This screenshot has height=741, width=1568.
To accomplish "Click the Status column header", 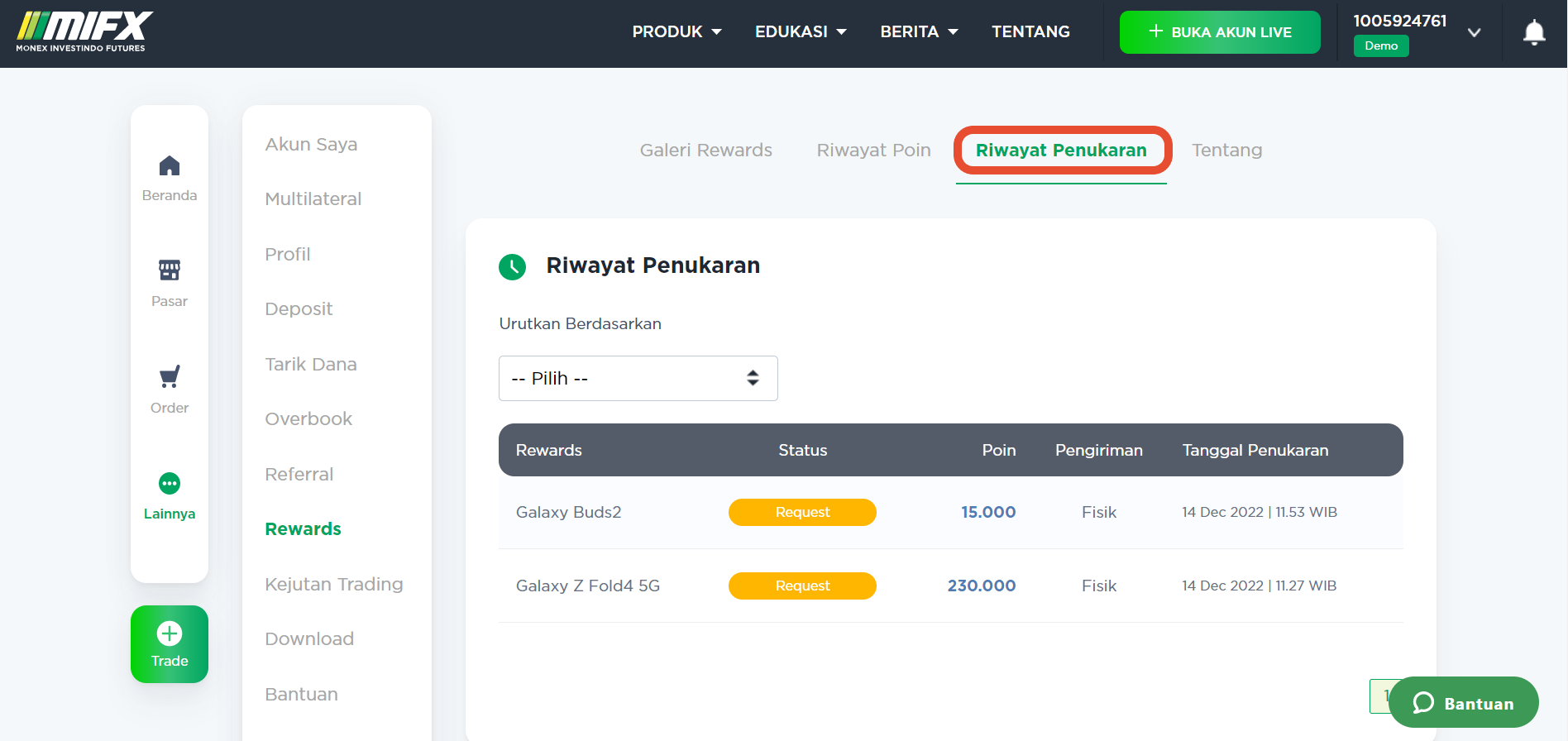I will 803,450.
